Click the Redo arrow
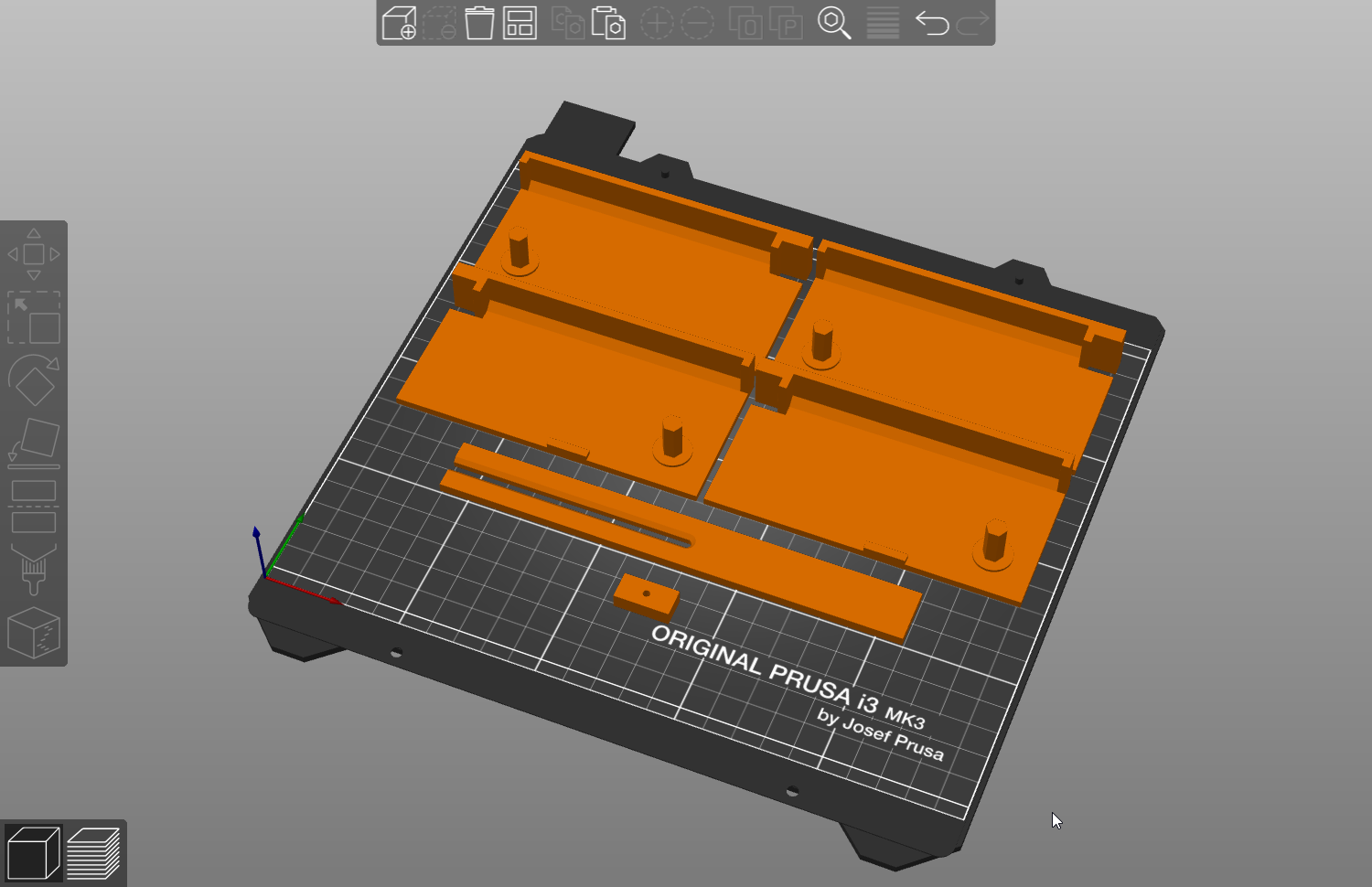This screenshot has width=1372, height=887. click(972, 23)
